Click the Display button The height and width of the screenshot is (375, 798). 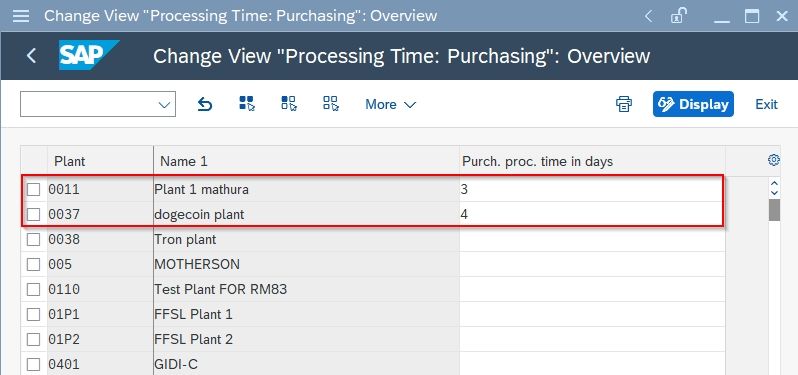click(x=693, y=104)
